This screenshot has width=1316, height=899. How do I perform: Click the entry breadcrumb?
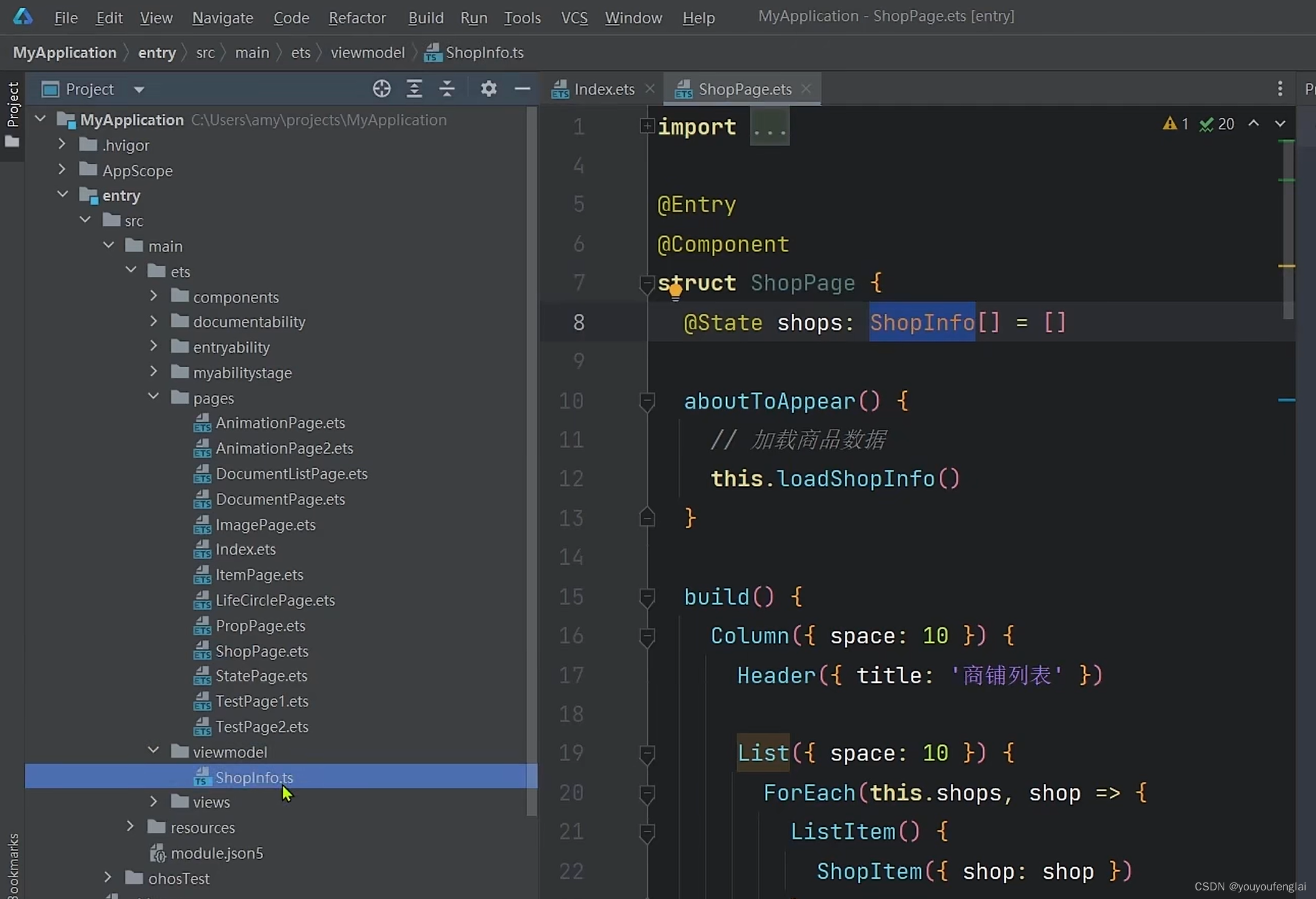pyautogui.click(x=157, y=53)
